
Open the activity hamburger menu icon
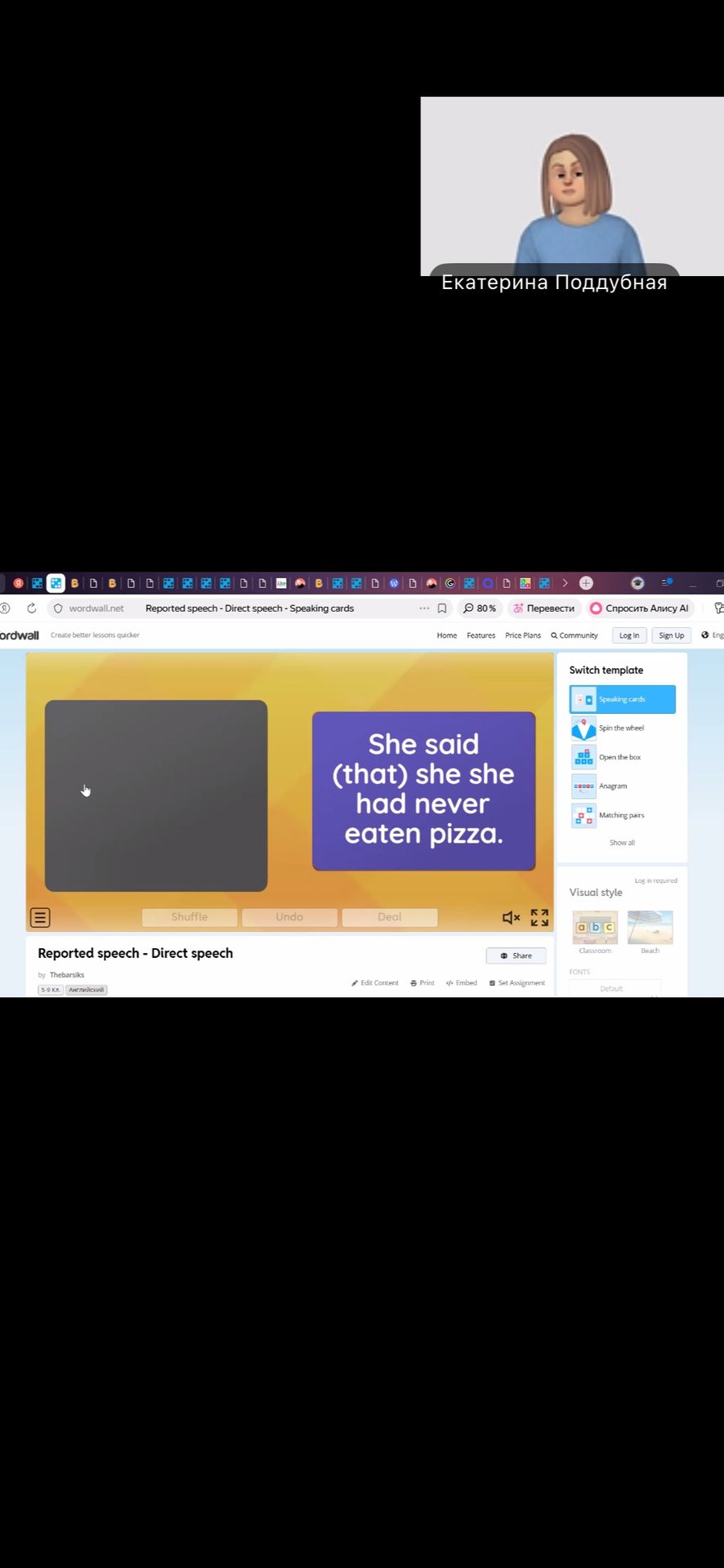click(40, 917)
